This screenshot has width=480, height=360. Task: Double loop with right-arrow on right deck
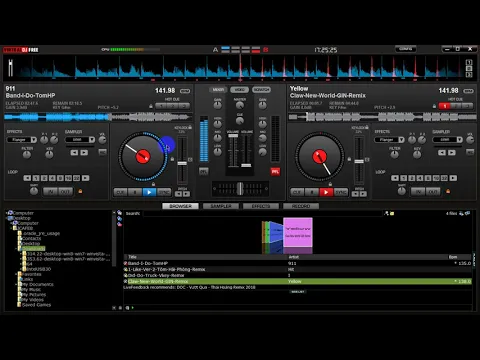click(x=453, y=178)
